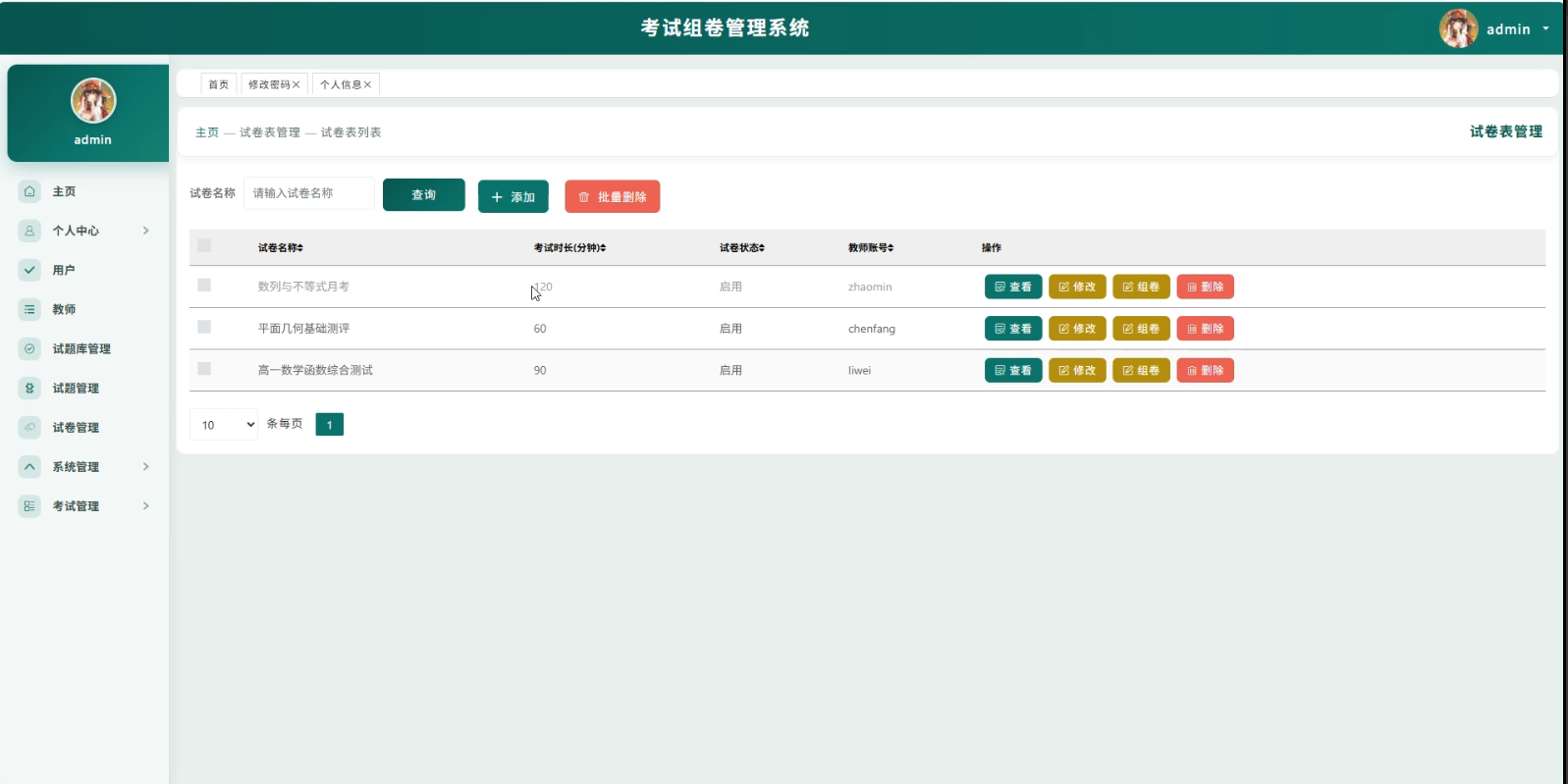Select all rows with header checkbox
This screenshot has height=784, width=1568.
(x=204, y=245)
